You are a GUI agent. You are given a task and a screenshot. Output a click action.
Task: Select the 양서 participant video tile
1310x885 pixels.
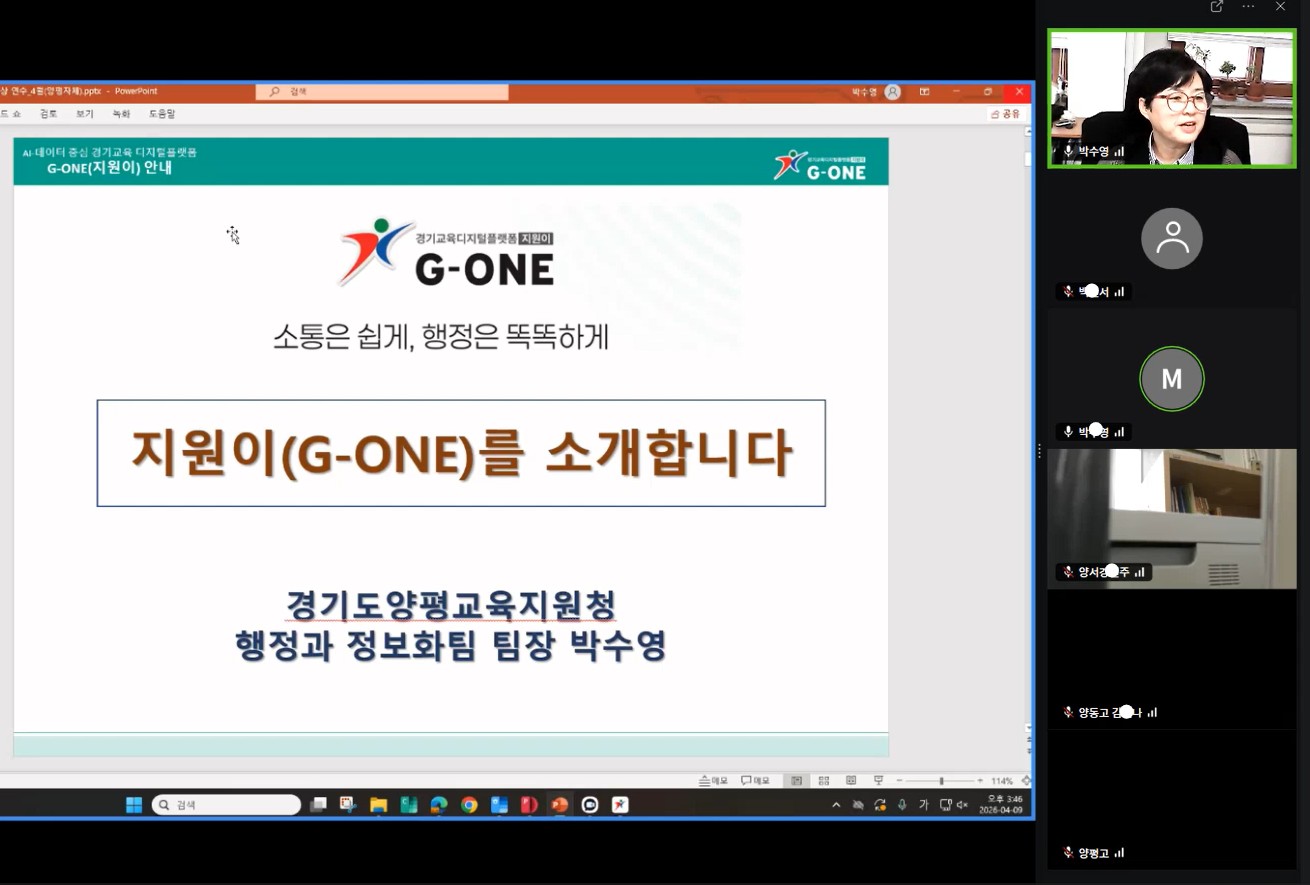click(1172, 518)
